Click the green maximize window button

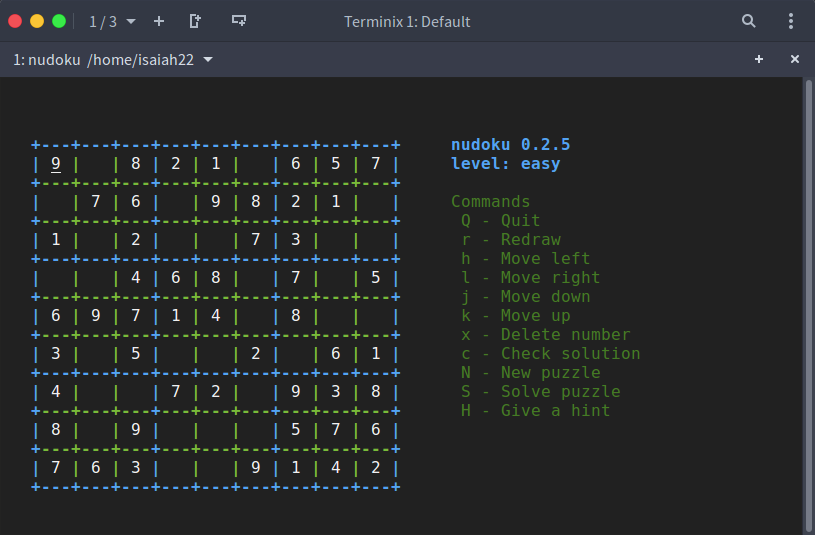pos(59,21)
